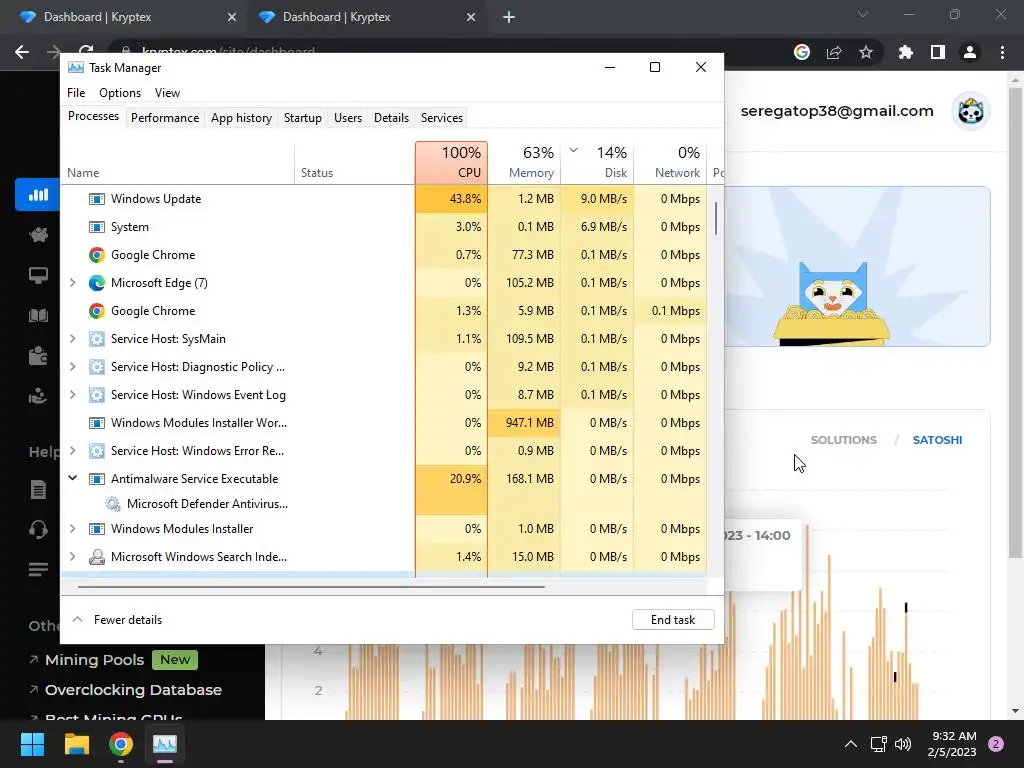Viewport: 1024px width, 768px height.
Task: Open Mining Pools link
Action: [95, 660]
